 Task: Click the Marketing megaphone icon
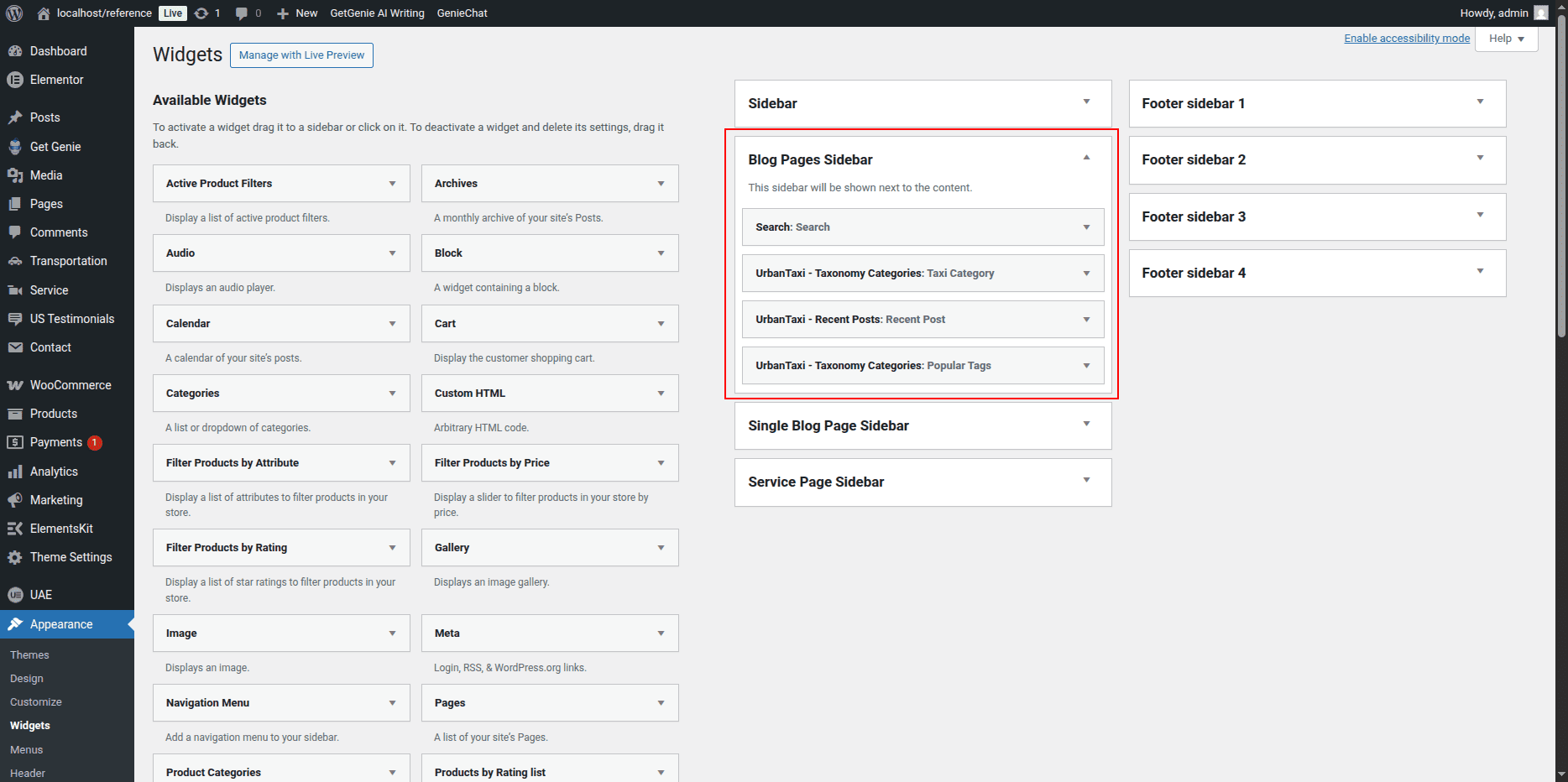(x=15, y=500)
